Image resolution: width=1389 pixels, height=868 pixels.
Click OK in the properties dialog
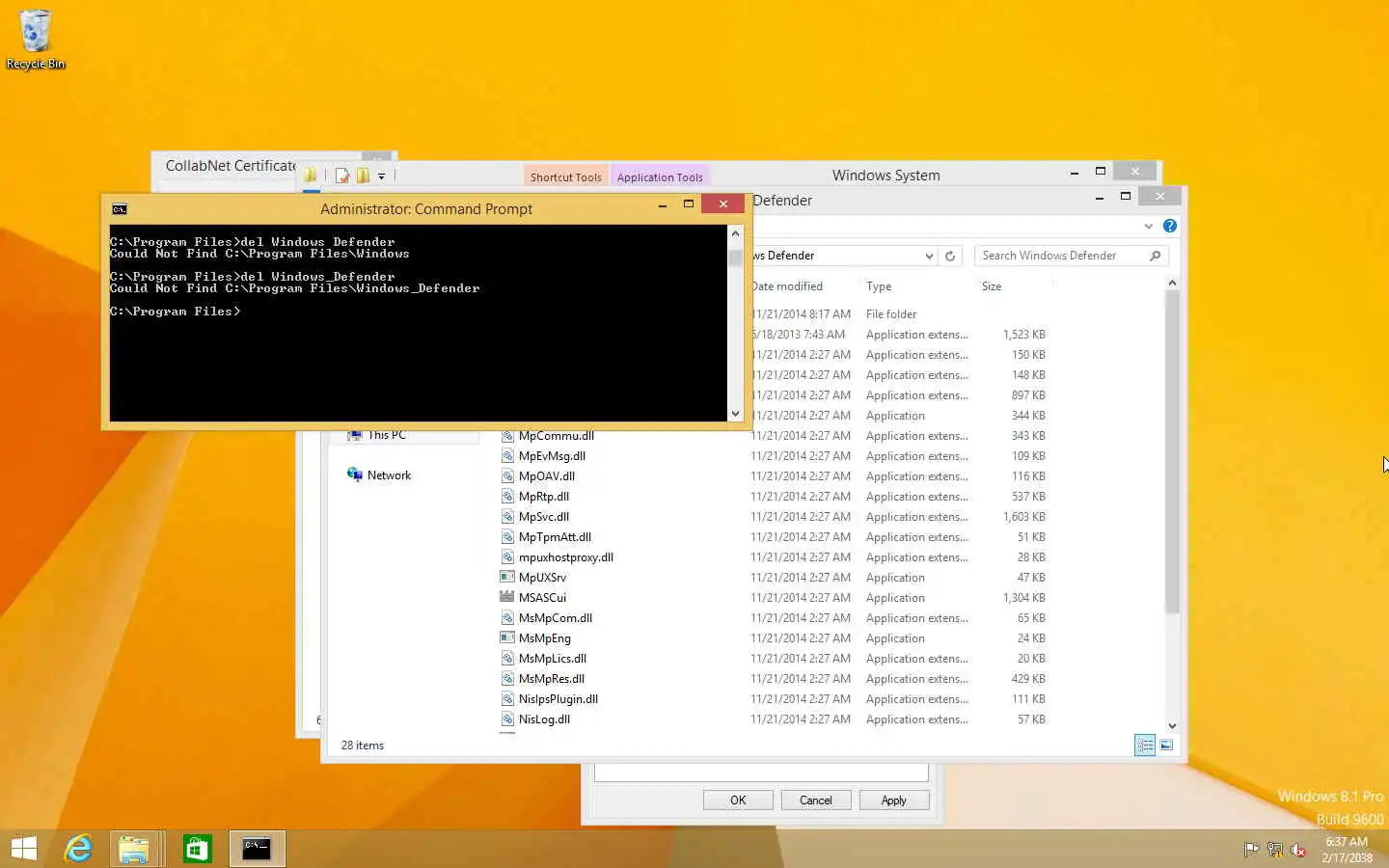coord(738,800)
